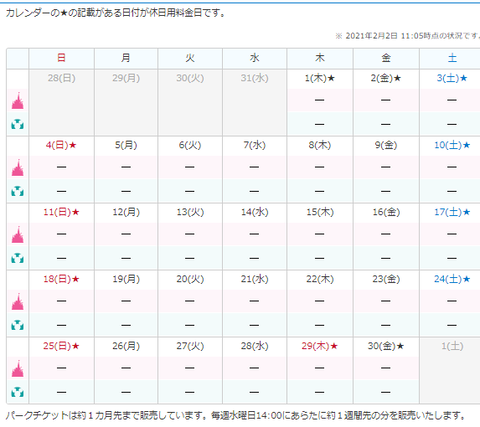Click the date 30(金)★
The height and width of the screenshot is (427, 480).
coord(386,346)
